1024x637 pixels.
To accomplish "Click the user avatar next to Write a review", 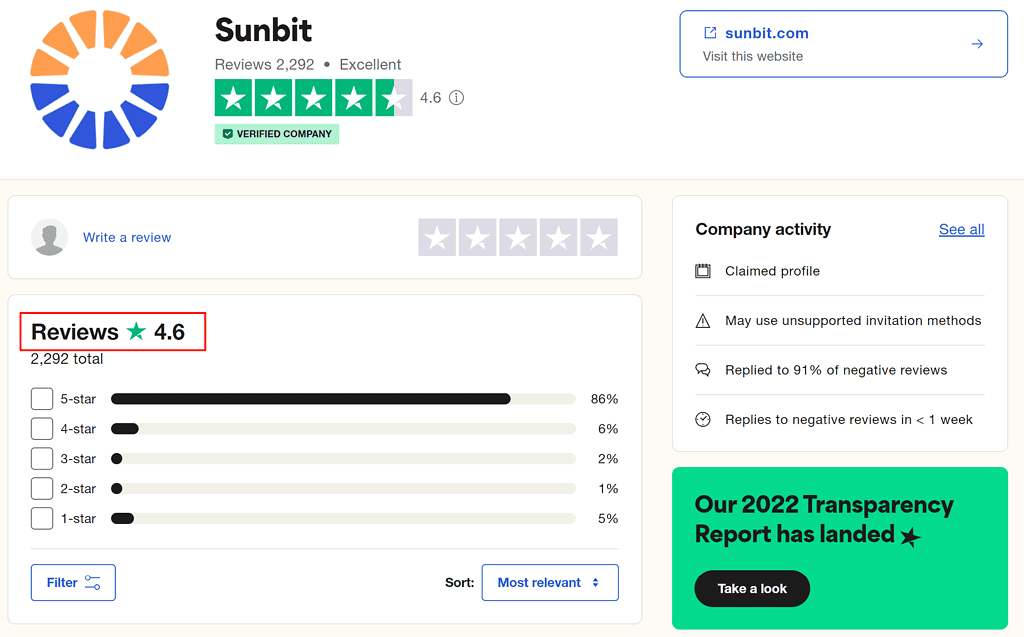I will (49, 237).
